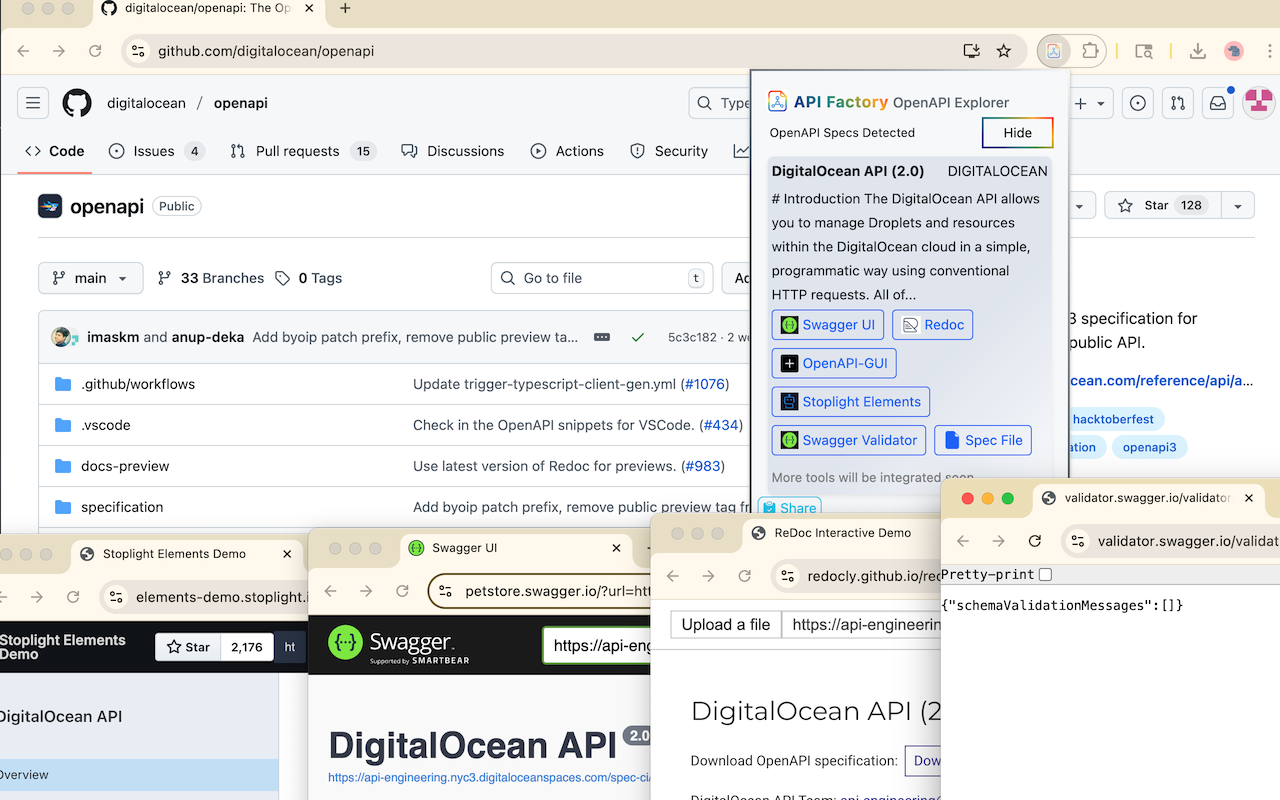Viewport: 1280px width, 800px height.
Task: Expand commit message ellipsis icon
Action: click(602, 337)
